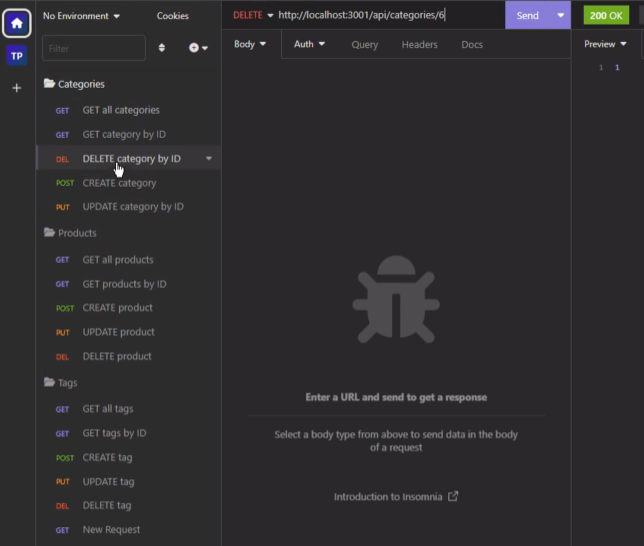Select UPDATE tag request

pyautogui.click(x=129, y=481)
